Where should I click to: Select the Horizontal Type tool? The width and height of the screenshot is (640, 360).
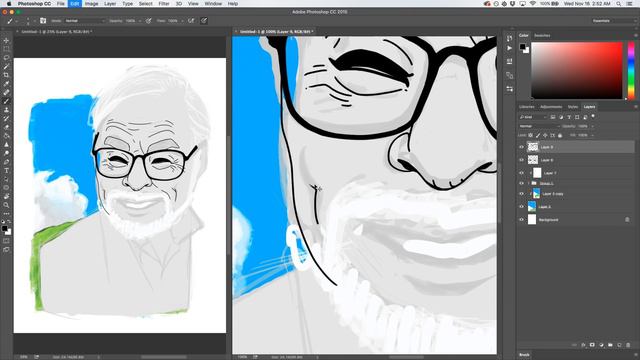(x=6, y=171)
